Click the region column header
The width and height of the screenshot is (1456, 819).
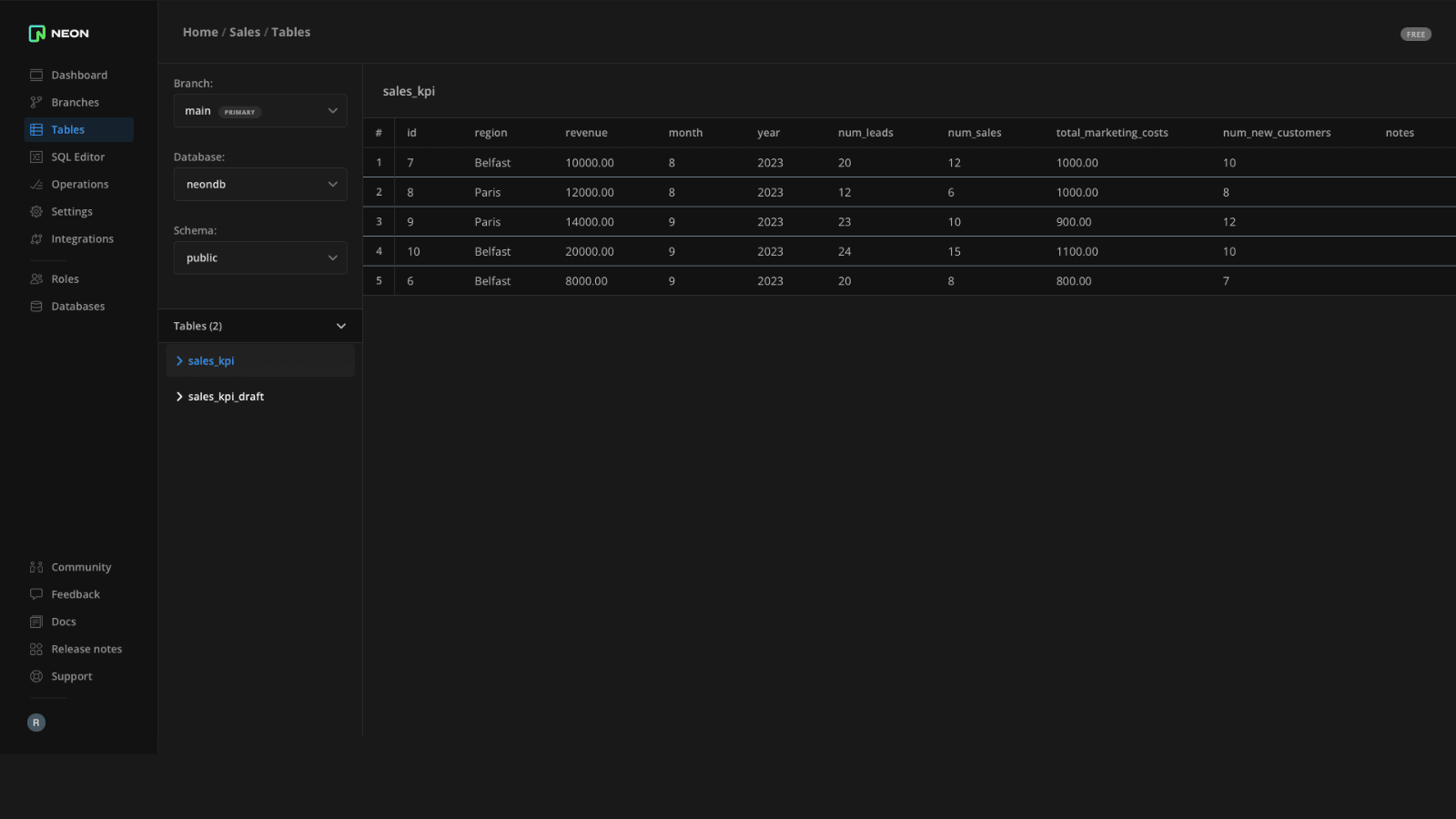click(490, 133)
